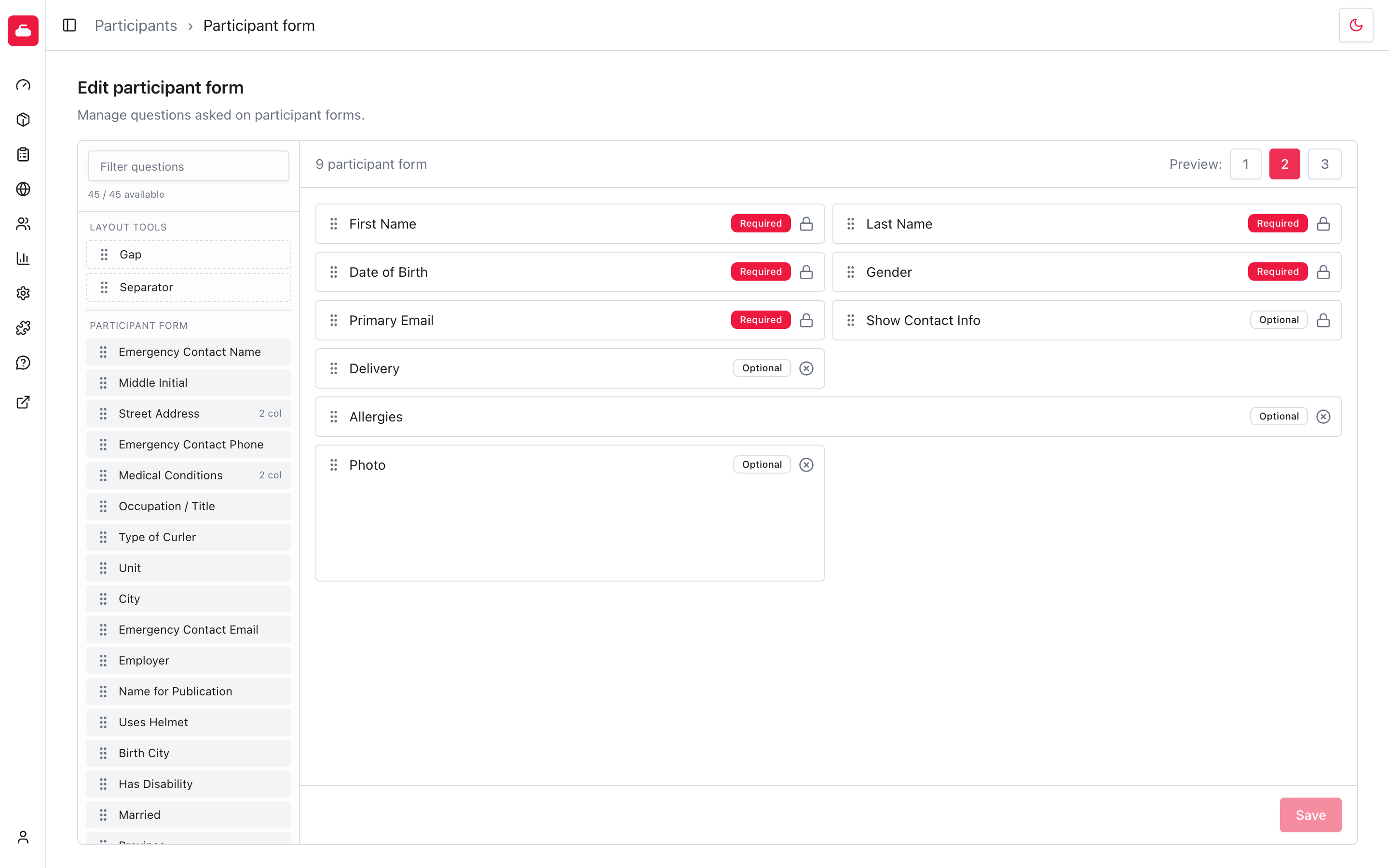Open the settings gear sidebar icon
Screen dimensions: 1389x868
tap(23, 293)
